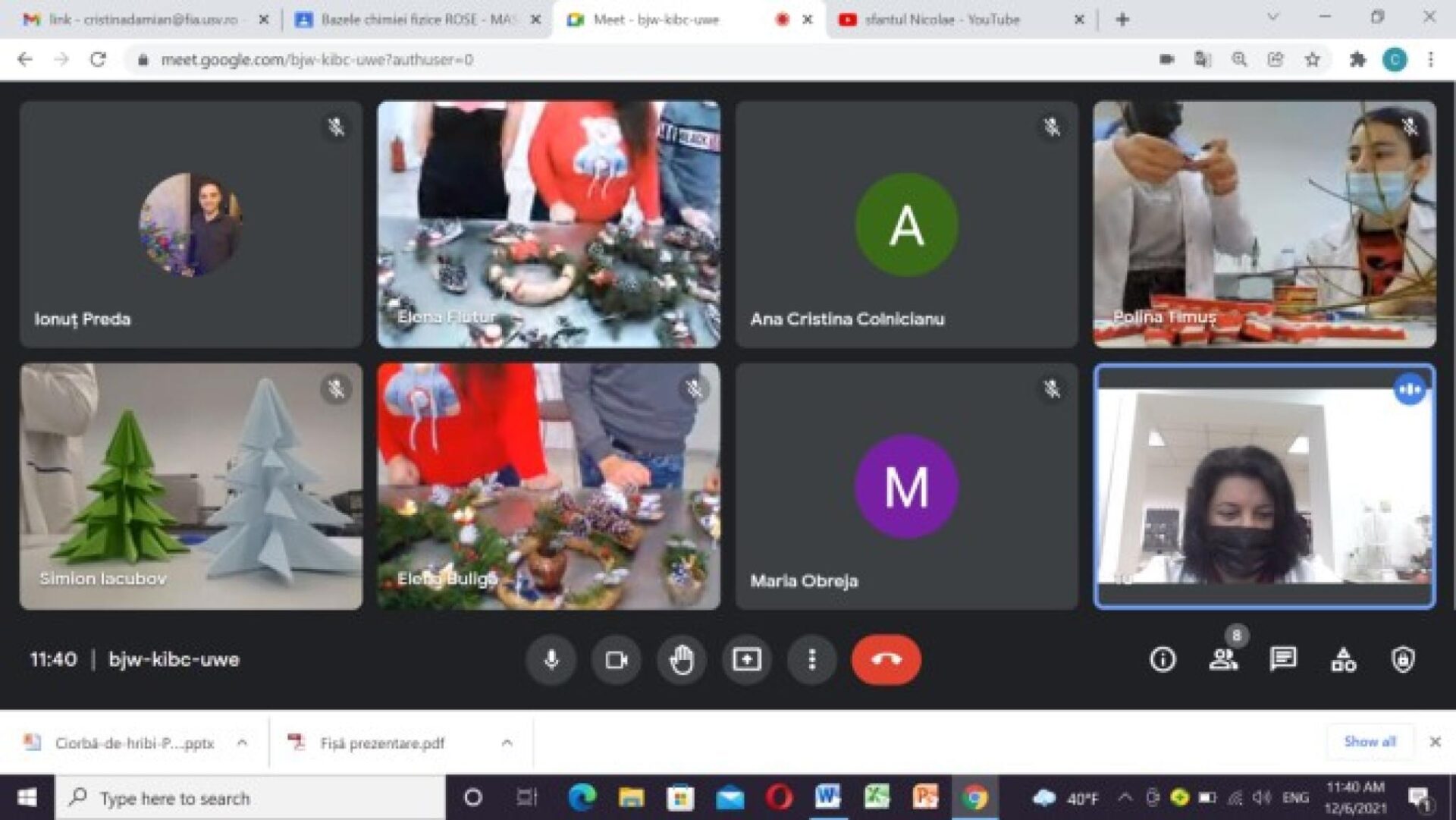The image size is (1456, 820).
Task: Click Show all downloads
Action: [1369, 741]
